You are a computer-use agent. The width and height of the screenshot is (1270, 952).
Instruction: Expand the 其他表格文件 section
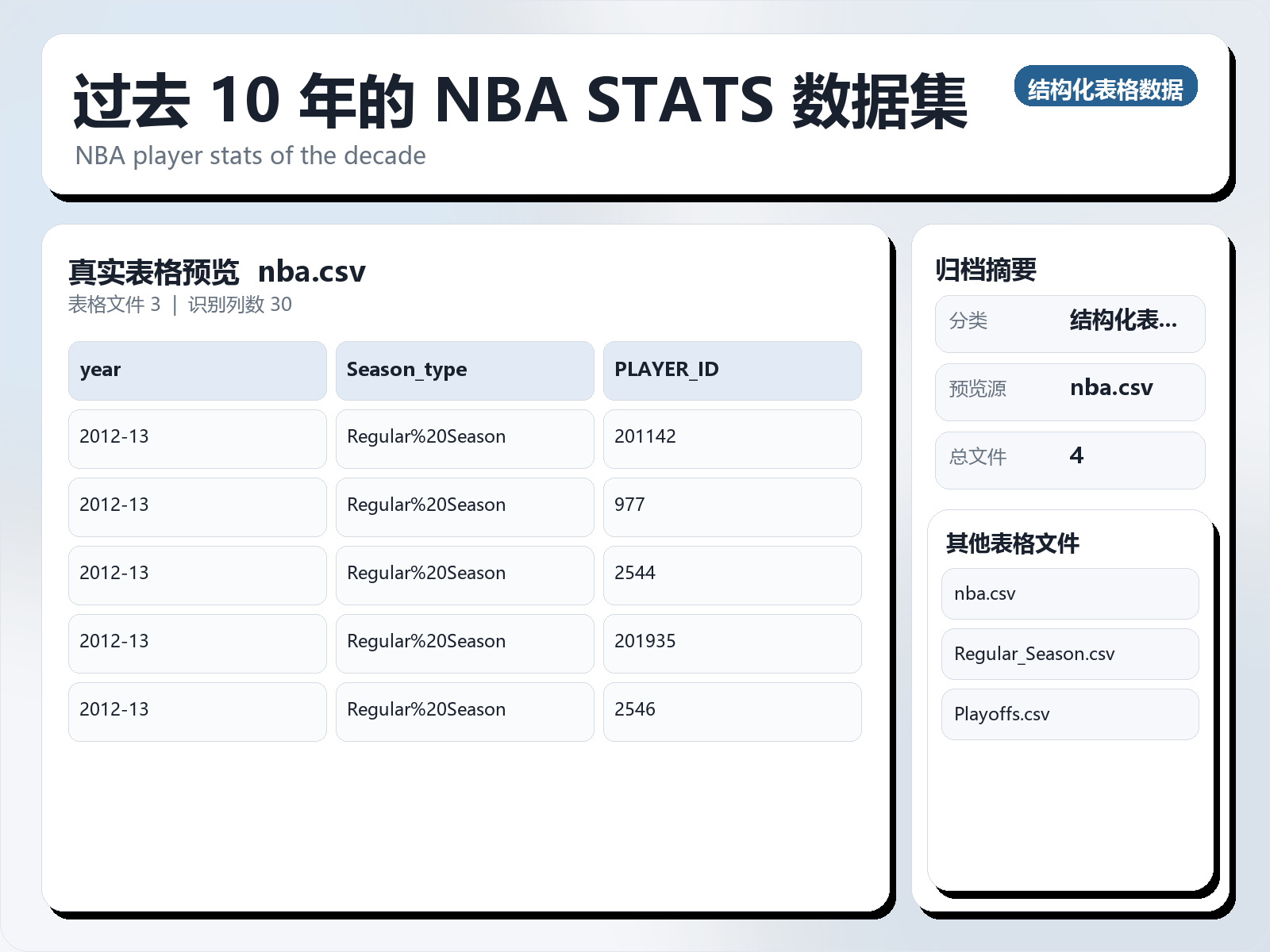pos(1013,544)
